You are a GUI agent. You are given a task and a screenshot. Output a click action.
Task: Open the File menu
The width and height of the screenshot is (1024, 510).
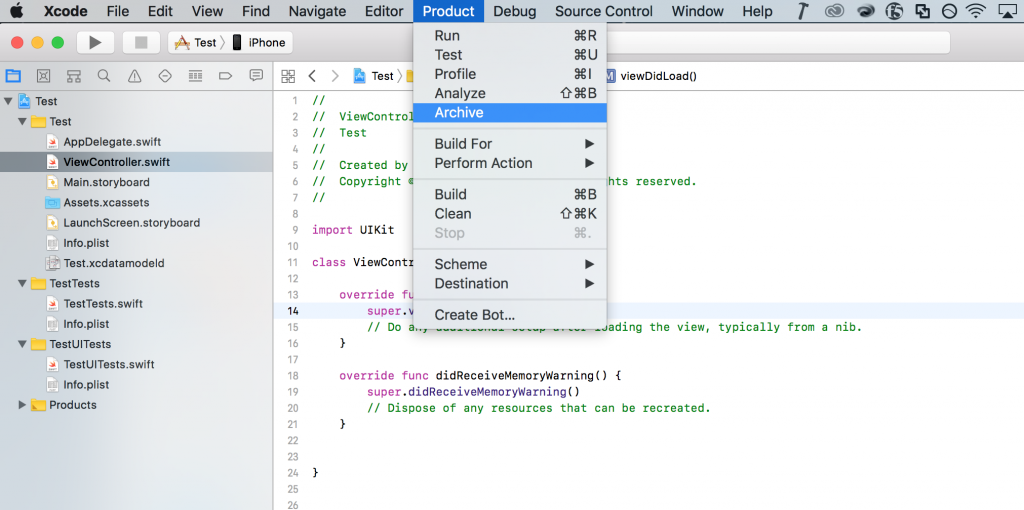click(118, 11)
